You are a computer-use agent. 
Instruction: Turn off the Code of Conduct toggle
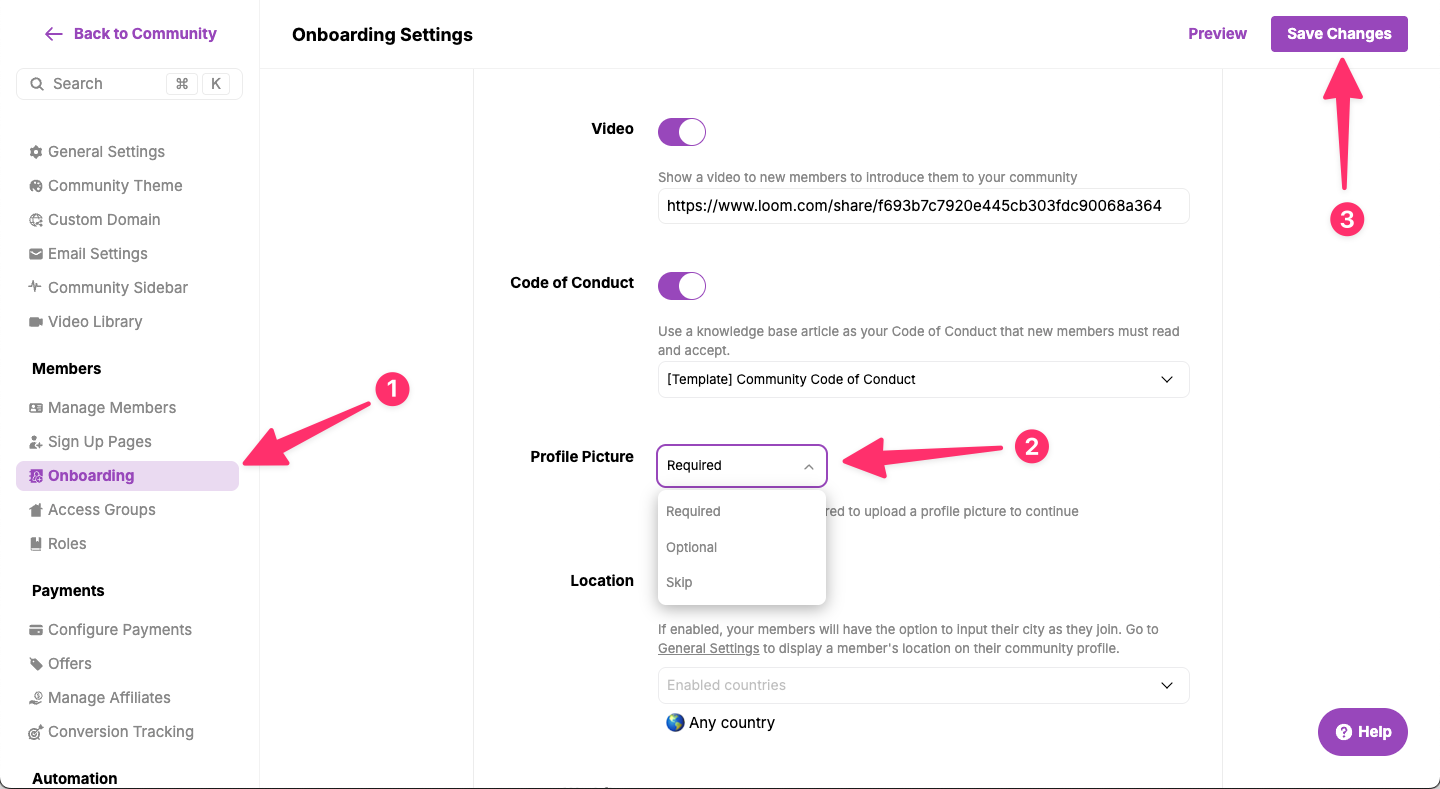[682, 286]
